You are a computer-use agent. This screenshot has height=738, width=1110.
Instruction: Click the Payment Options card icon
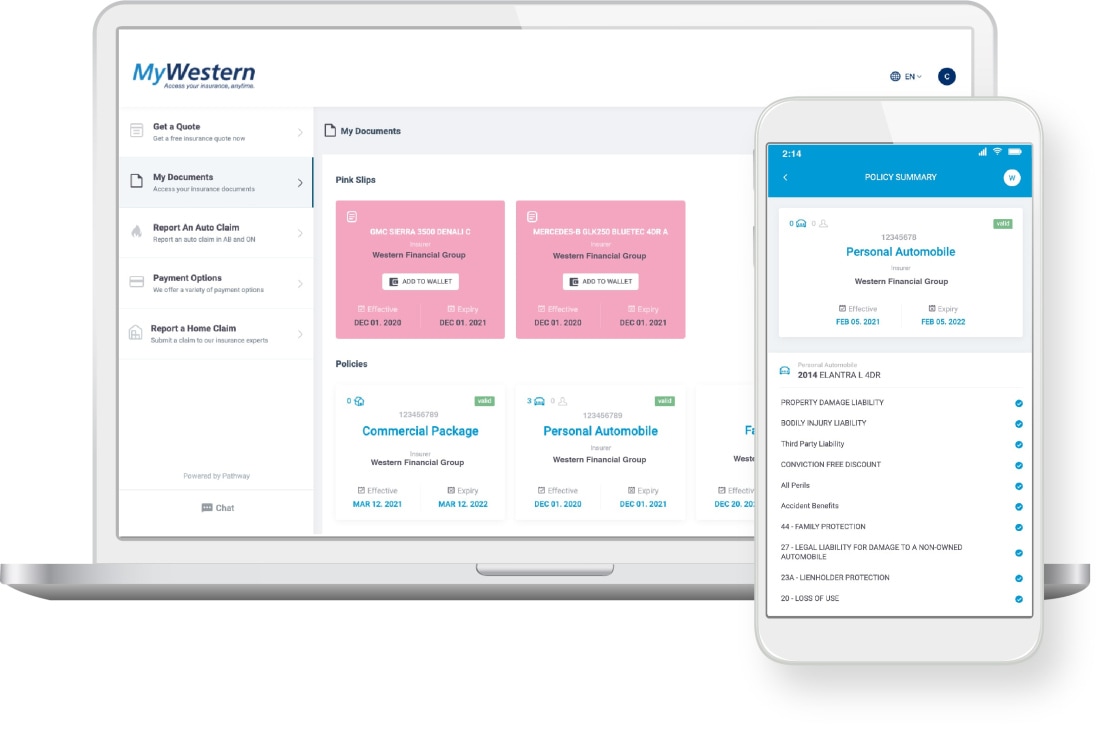[137, 282]
